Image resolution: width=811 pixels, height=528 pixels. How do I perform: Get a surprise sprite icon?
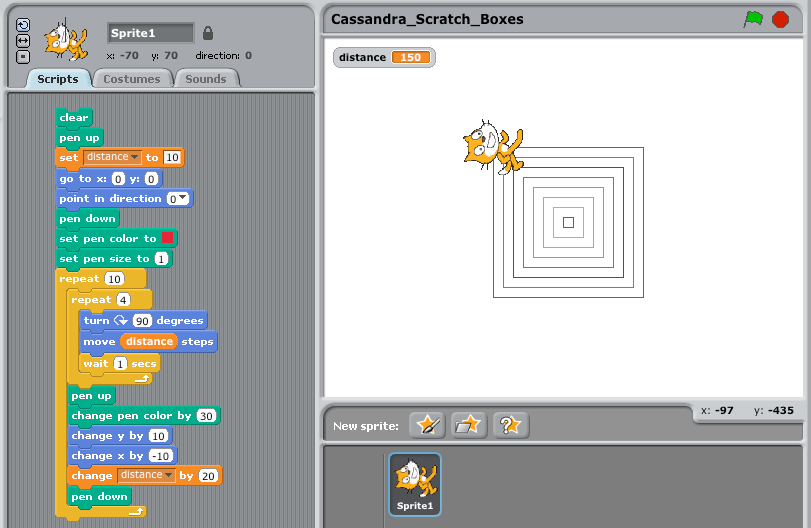pos(510,425)
